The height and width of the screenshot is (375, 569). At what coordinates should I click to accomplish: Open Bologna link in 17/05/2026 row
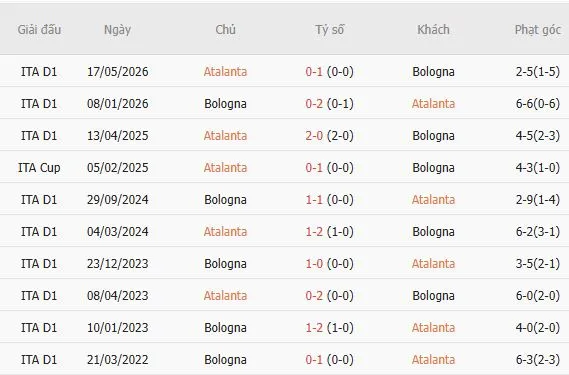(433, 72)
